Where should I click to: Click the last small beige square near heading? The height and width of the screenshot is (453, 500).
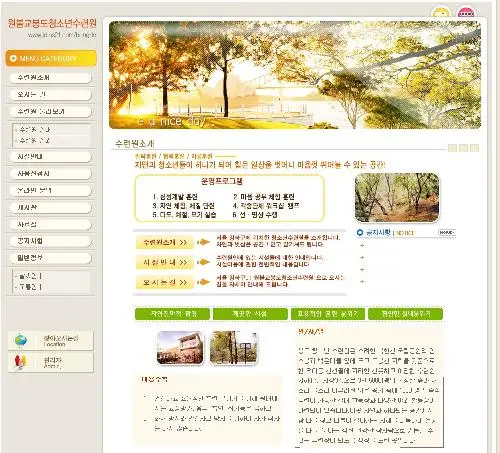coord(474,148)
